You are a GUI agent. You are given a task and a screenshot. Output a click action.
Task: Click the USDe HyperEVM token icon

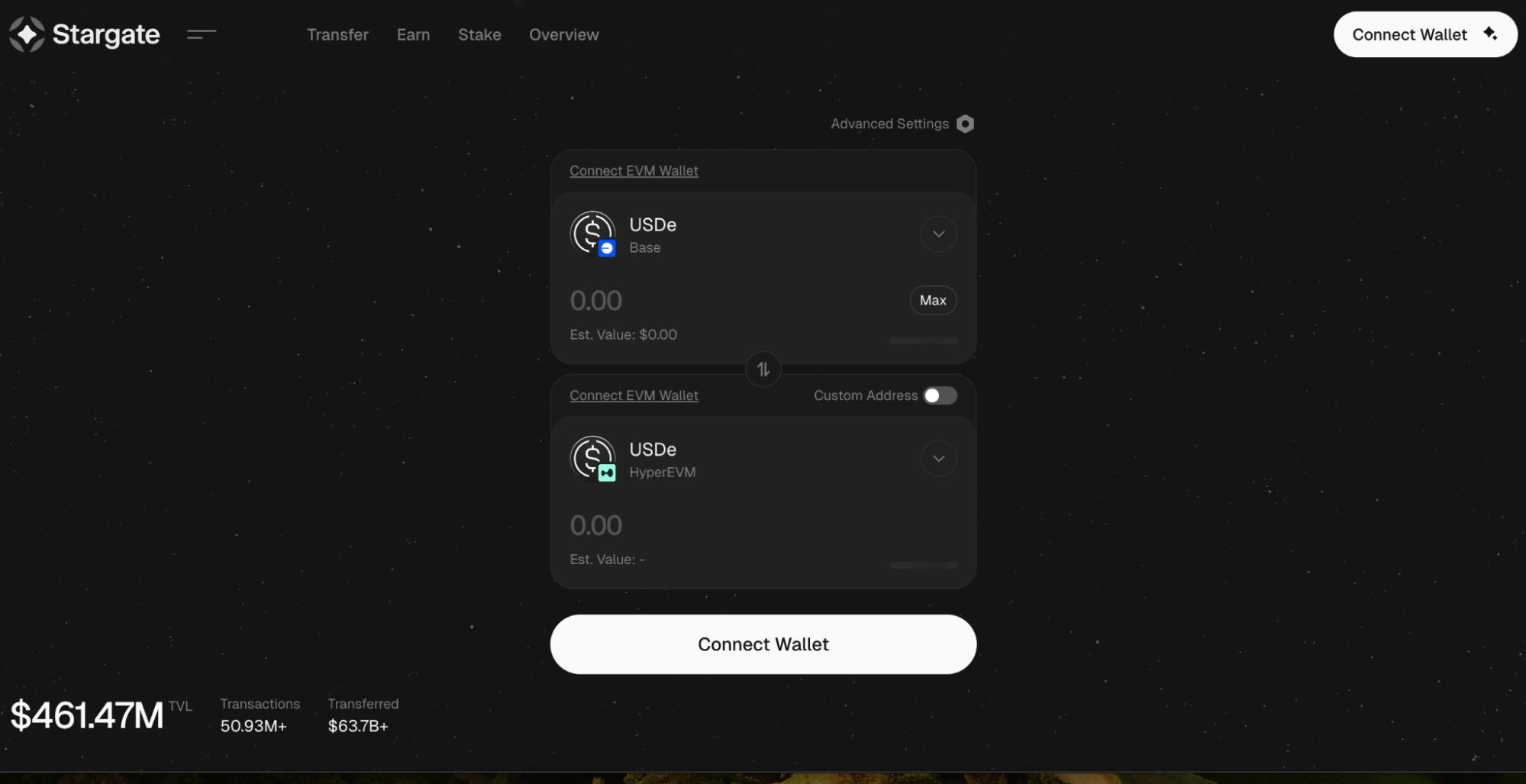592,457
